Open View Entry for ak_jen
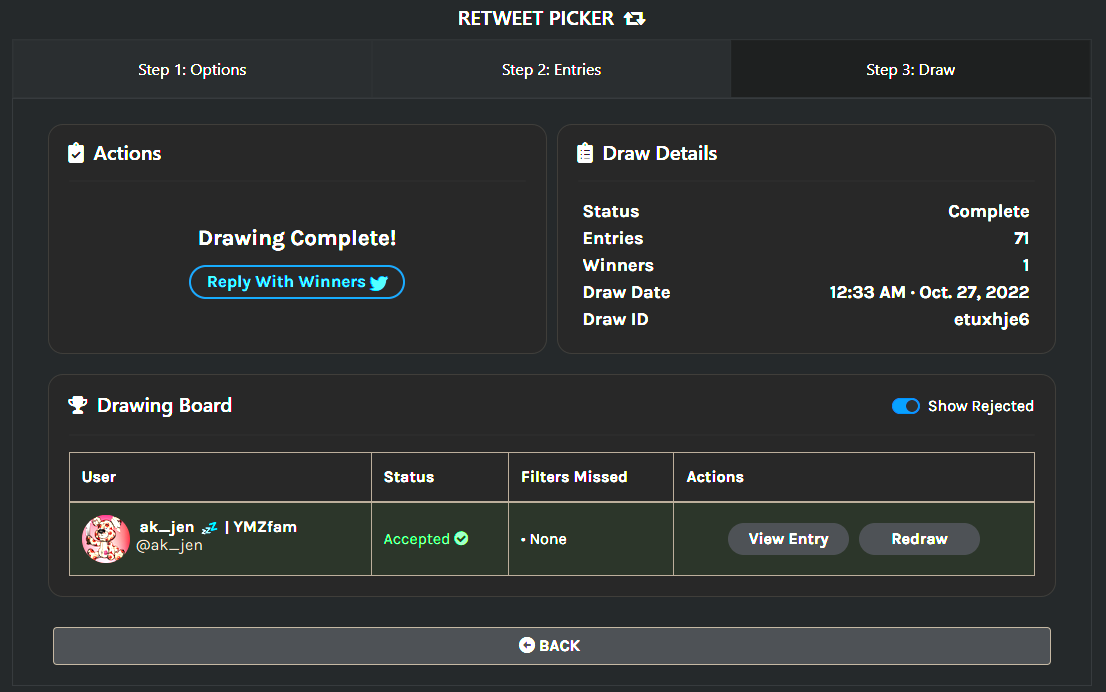Image resolution: width=1106 pixels, height=692 pixels. 788,539
